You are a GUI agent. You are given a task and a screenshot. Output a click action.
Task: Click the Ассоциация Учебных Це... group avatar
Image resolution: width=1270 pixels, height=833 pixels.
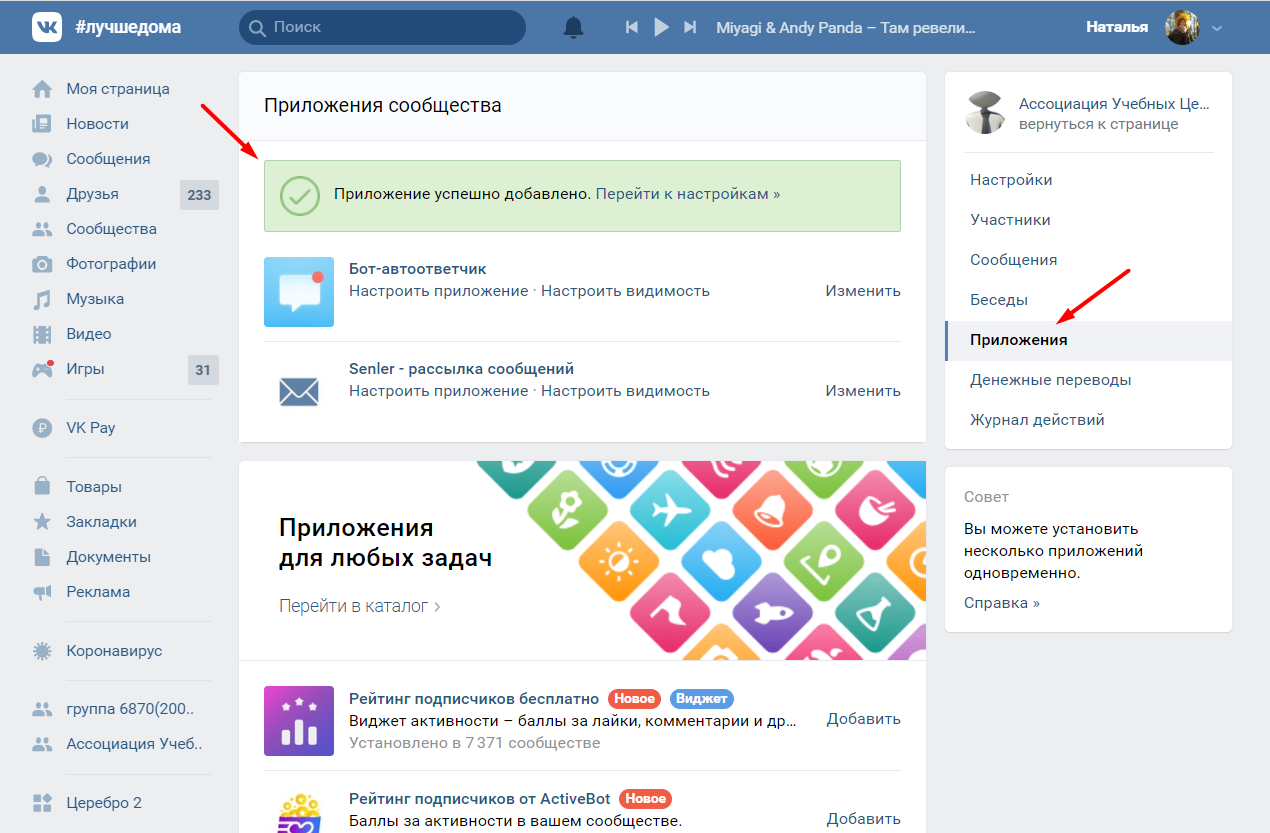[x=985, y=113]
